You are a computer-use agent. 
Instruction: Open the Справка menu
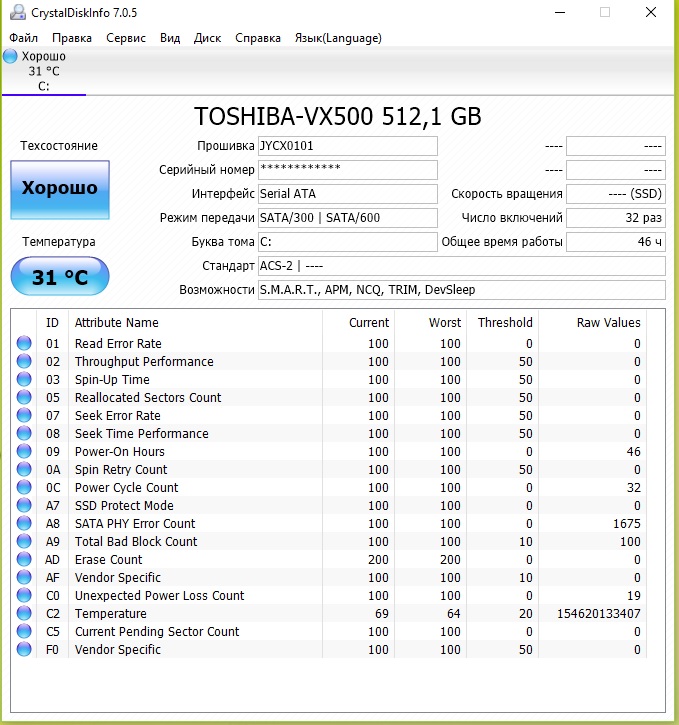click(x=258, y=38)
